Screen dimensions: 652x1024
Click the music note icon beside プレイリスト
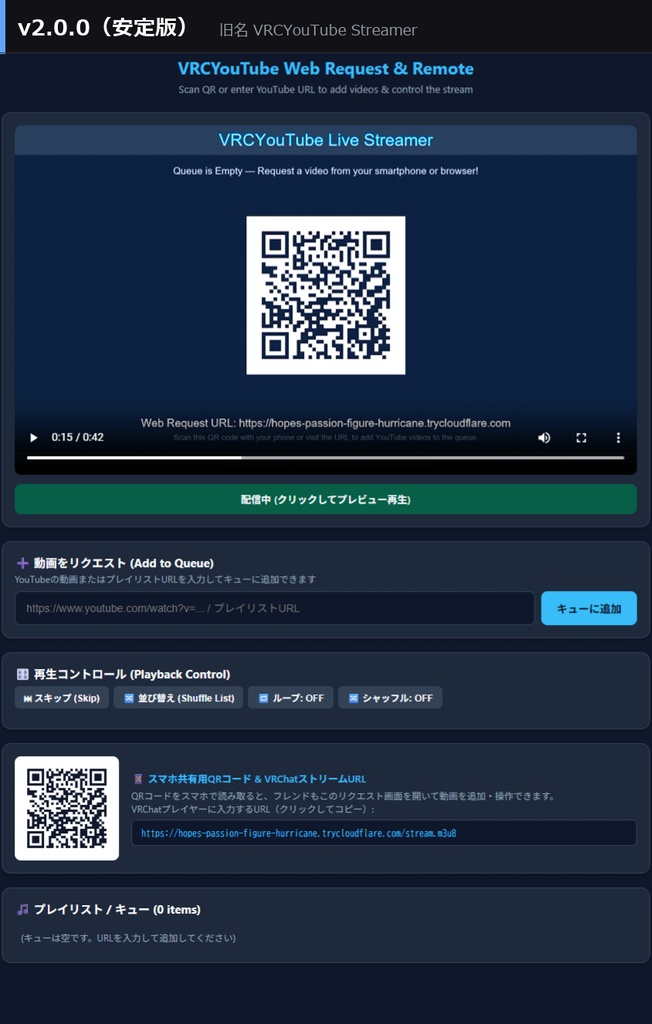pos(22,909)
